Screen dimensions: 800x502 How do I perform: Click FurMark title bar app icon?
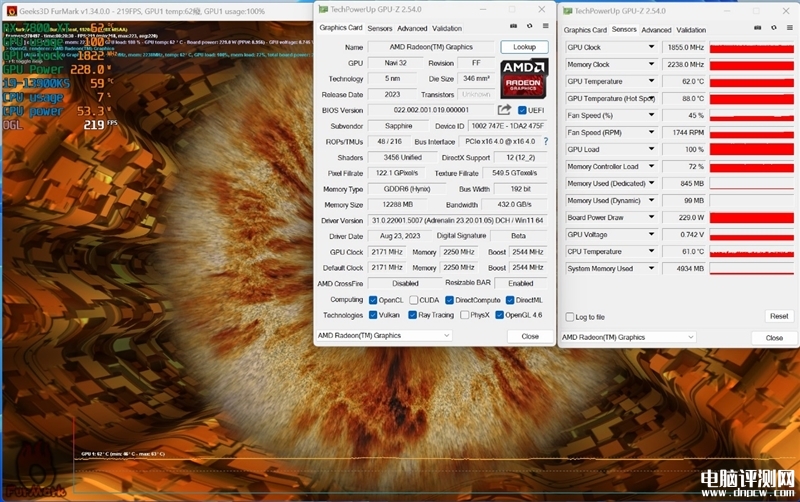point(11,11)
